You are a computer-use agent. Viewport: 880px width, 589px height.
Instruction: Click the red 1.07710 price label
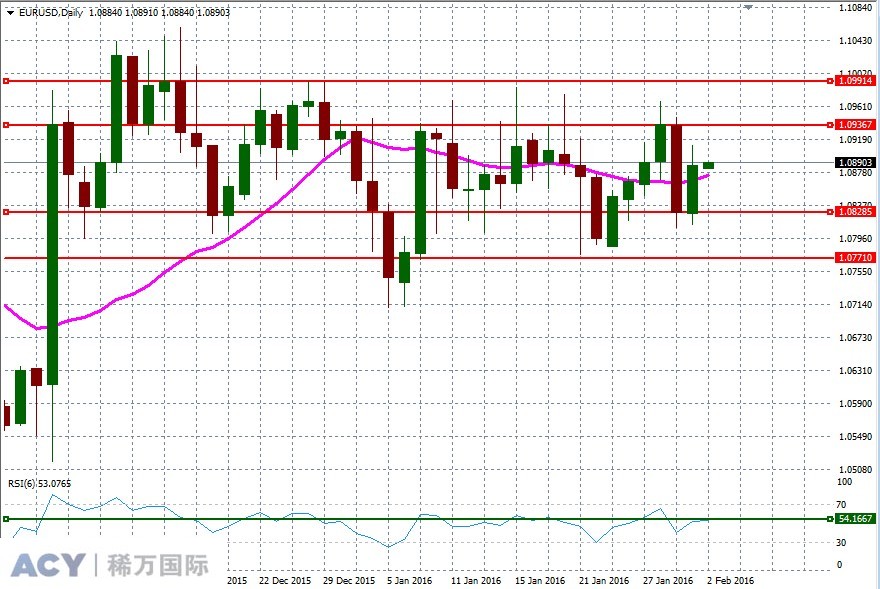click(855, 258)
